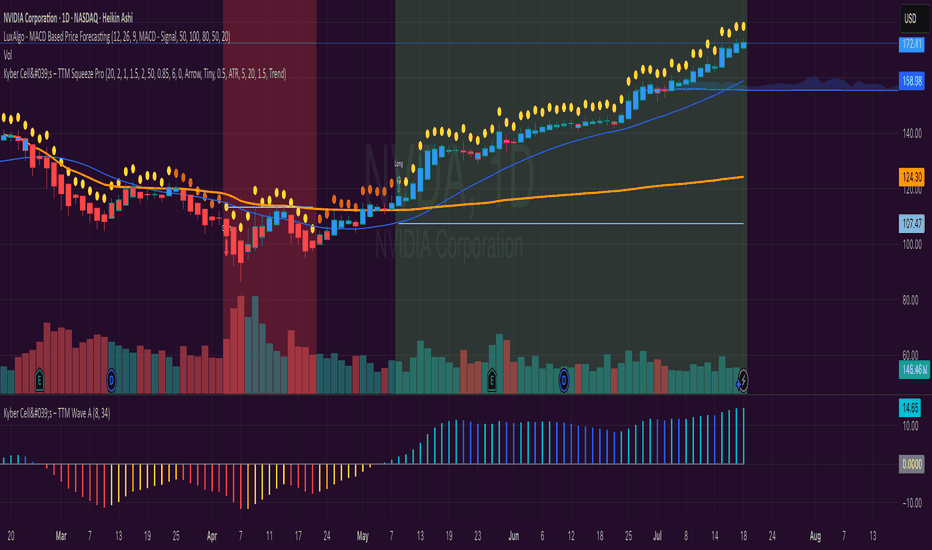This screenshot has height=550, width=932.
Task: Open the dividend marker in June
Action: point(563,379)
